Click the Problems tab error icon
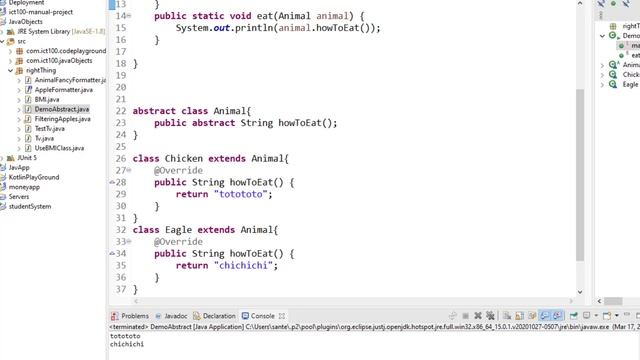This screenshot has width=640, height=360. (115, 316)
